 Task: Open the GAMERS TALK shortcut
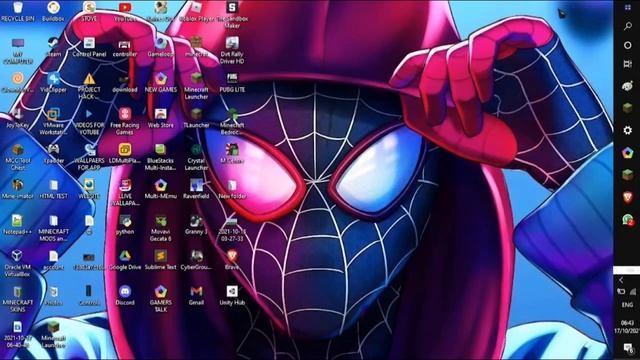click(161, 299)
